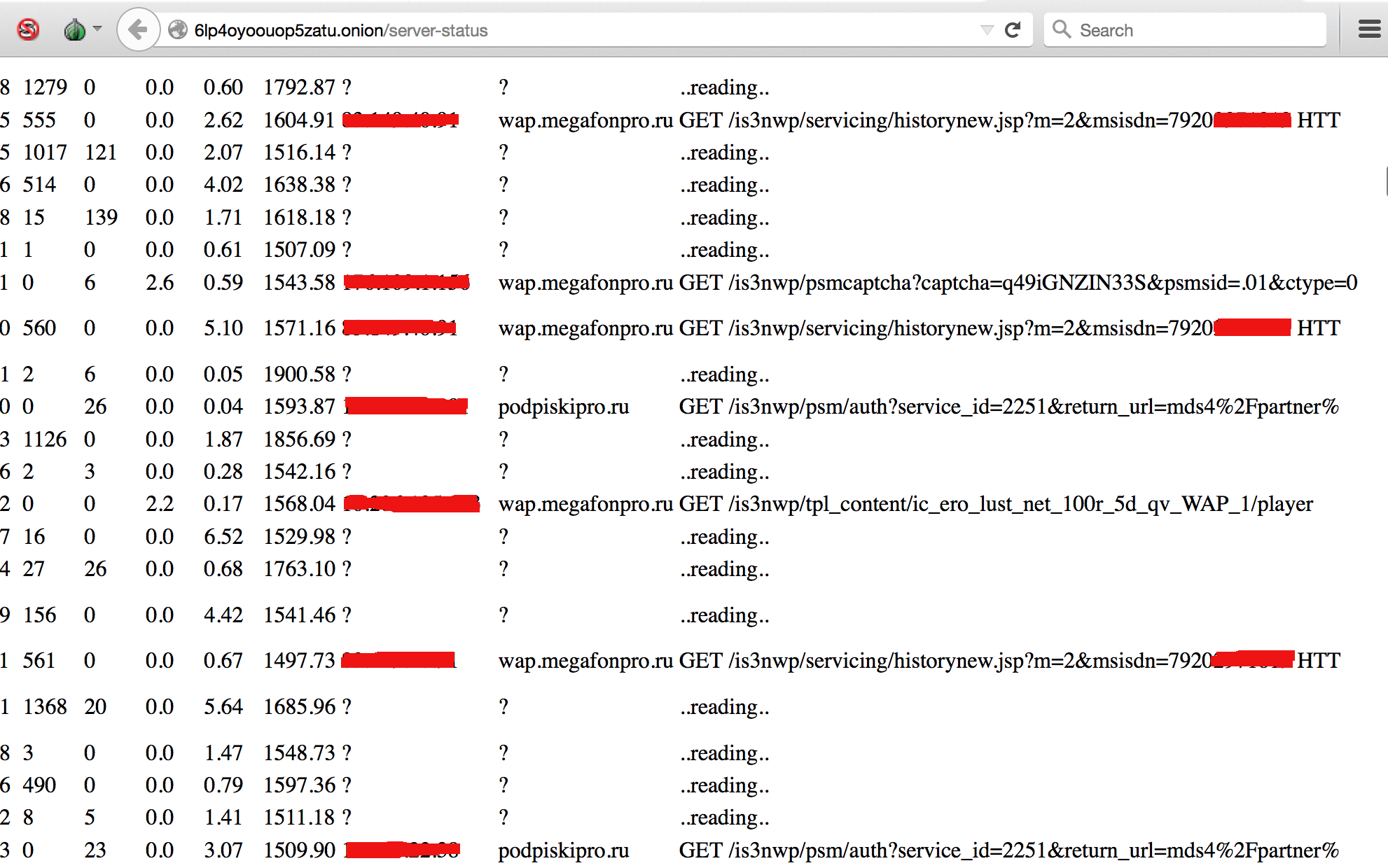Expand the onion button dropdown arrow

[x=97, y=29]
